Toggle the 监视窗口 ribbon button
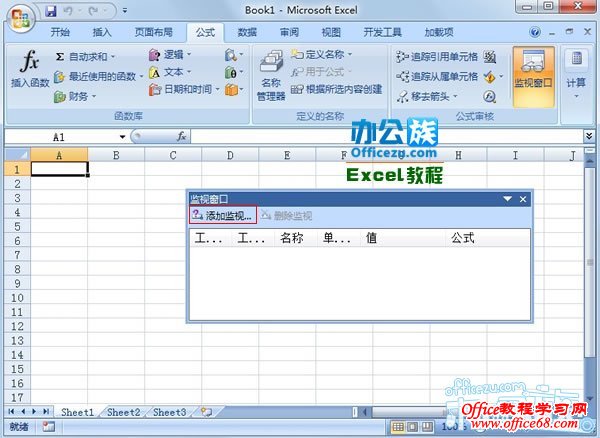This screenshot has height=438, width=600. 533,77
